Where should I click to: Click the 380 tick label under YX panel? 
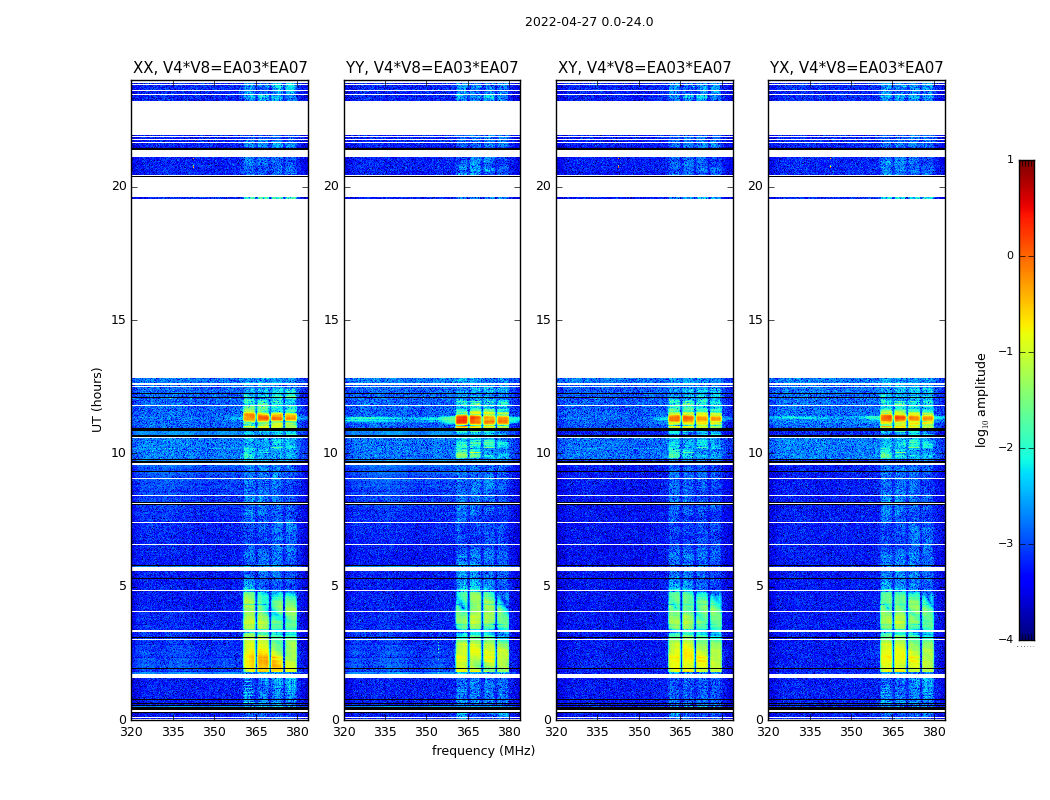(934, 733)
